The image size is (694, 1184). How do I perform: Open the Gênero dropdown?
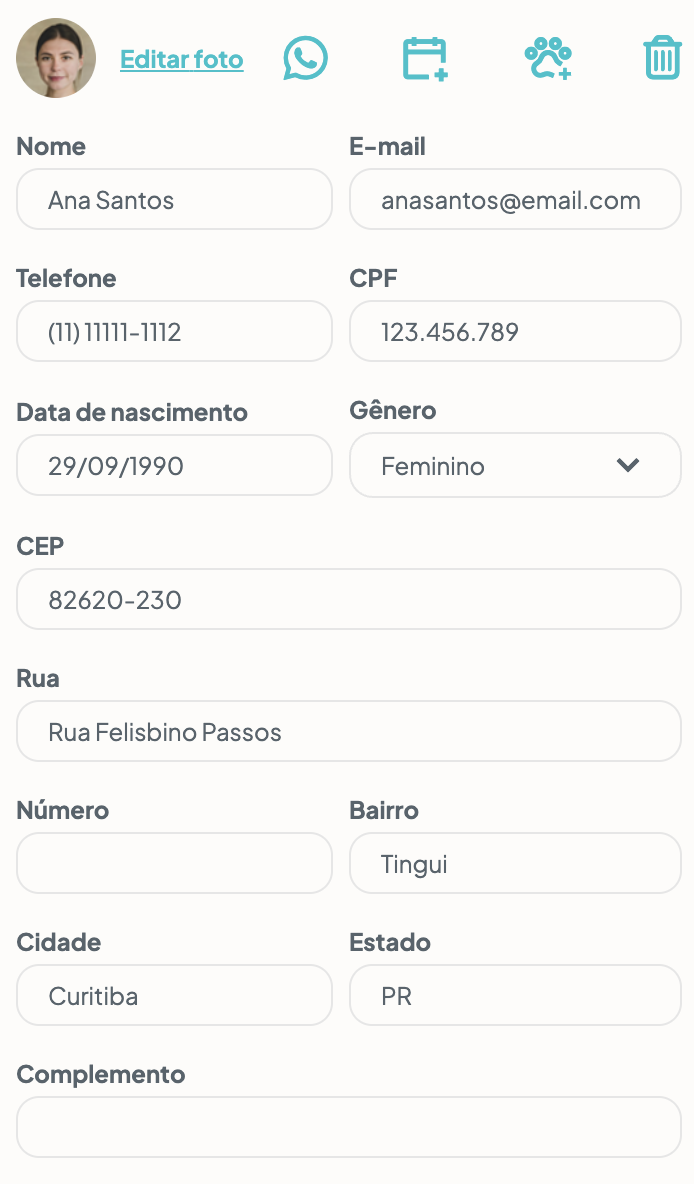[629, 465]
